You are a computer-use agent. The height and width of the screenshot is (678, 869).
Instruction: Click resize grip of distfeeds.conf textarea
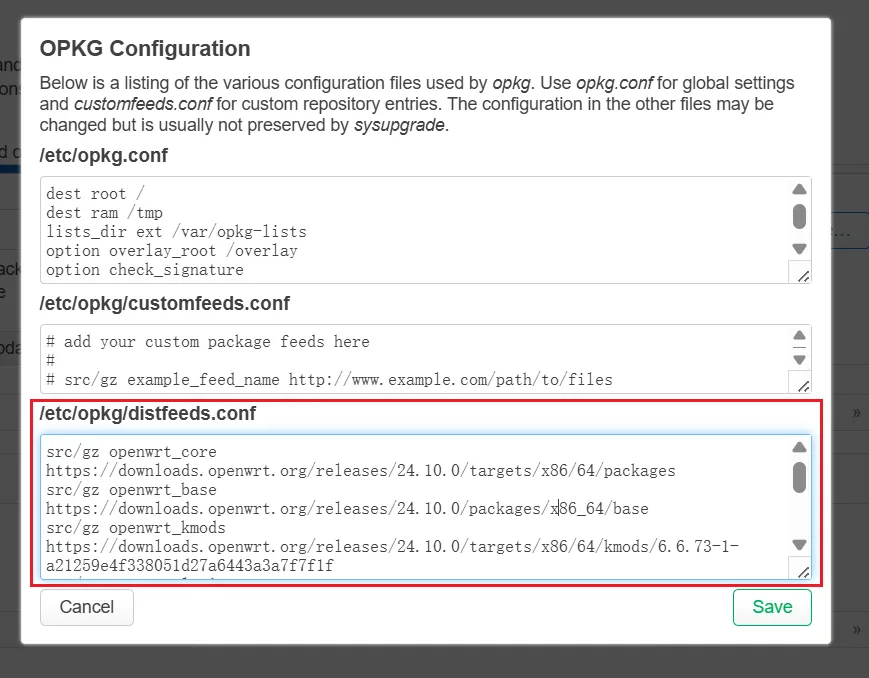[800, 568]
